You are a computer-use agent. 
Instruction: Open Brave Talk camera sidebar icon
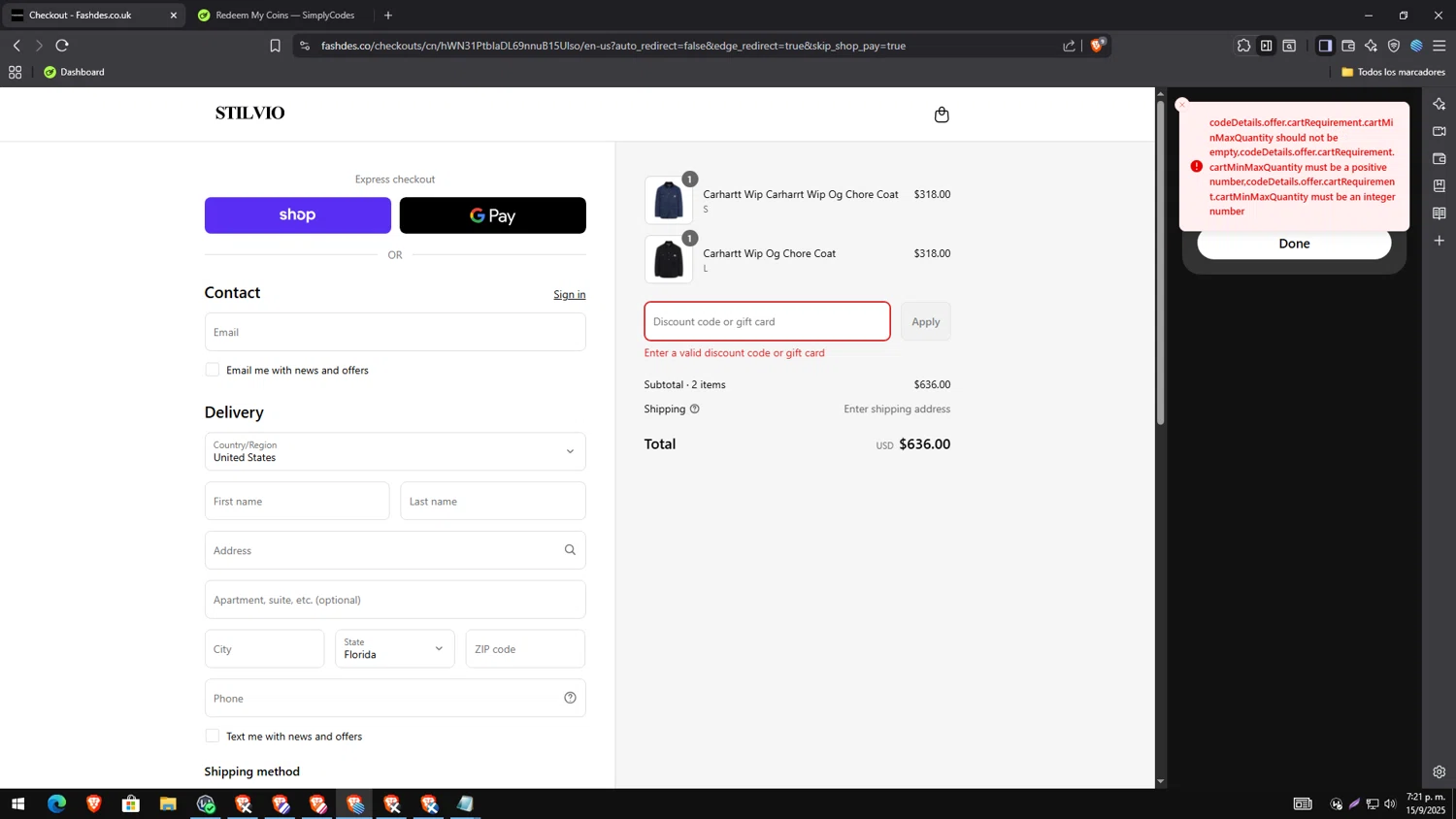(x=1439, y=131)
